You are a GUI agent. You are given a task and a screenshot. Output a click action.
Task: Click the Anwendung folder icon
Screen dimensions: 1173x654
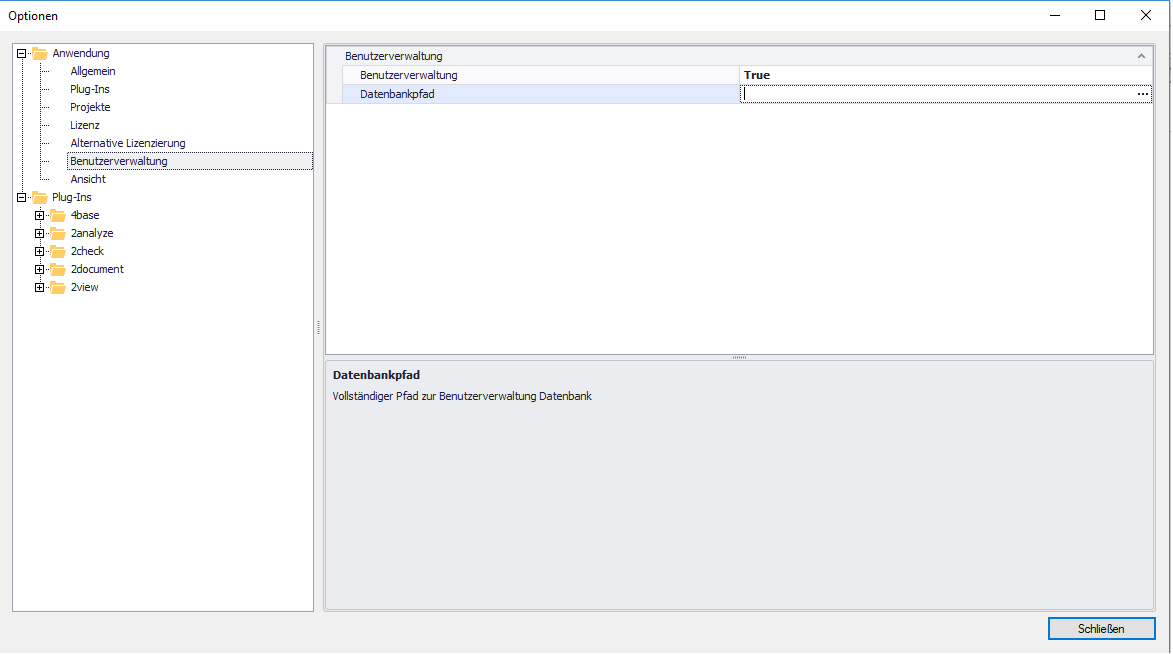pos(40,54)
